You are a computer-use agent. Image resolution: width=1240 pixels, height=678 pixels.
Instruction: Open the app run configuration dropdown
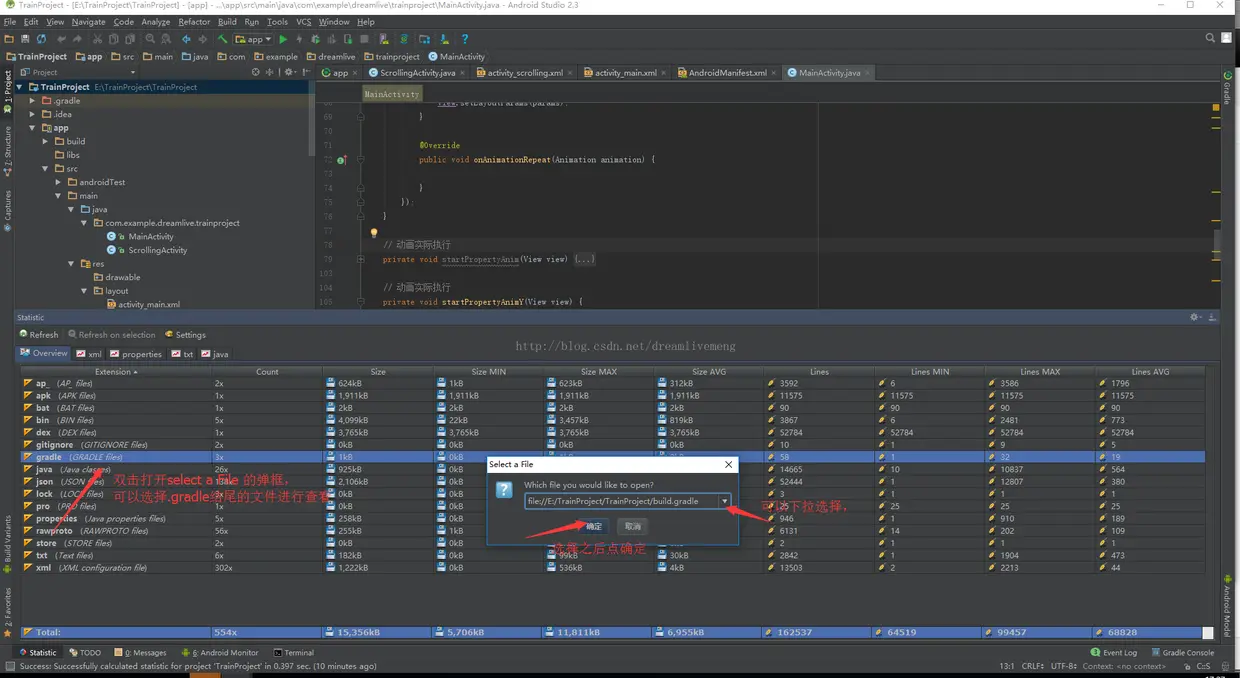pyautogui.click(x=254, y=39)
